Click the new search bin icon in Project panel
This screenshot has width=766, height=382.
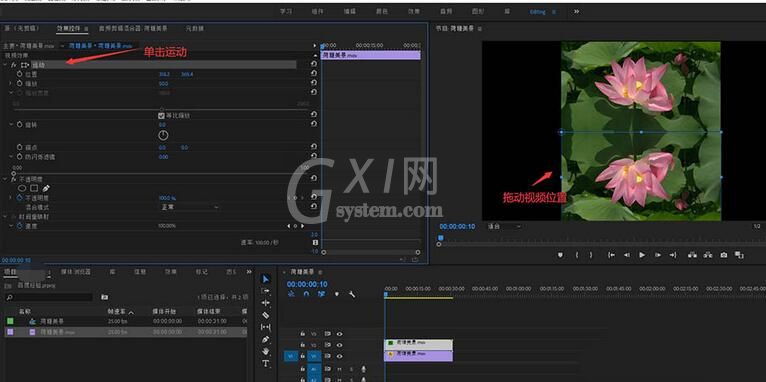pos(105,297)
